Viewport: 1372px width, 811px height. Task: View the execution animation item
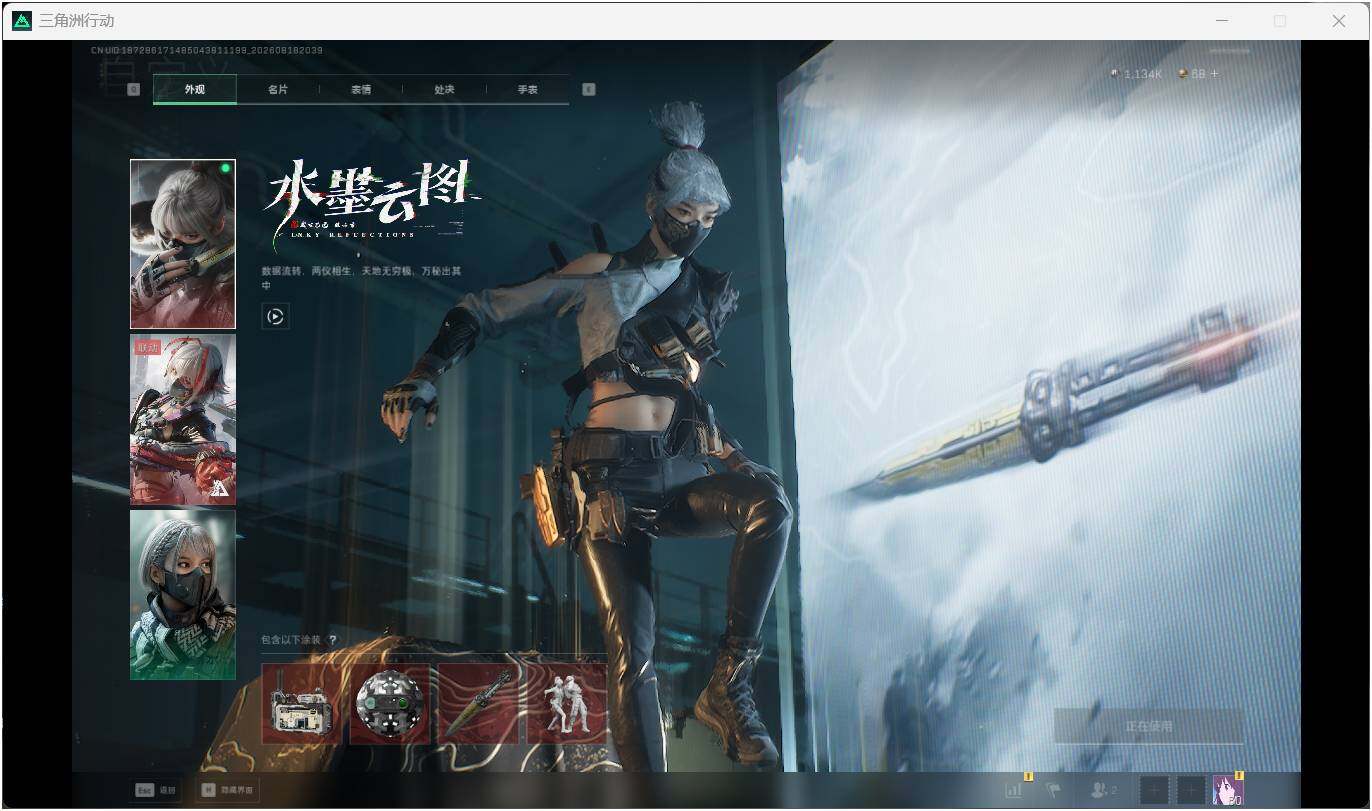coord(567,704)
